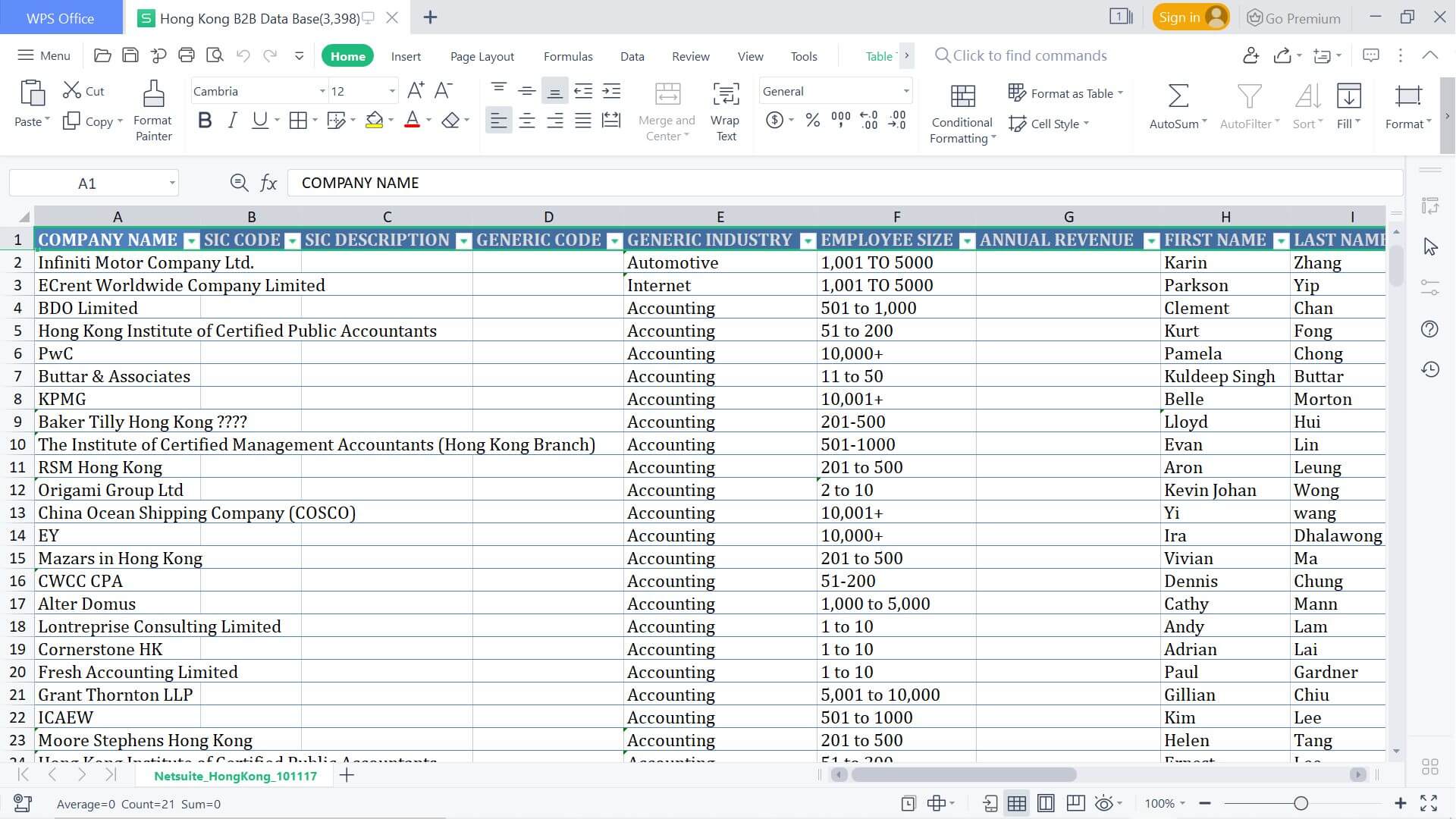Click the Conditional Formatting icon
The image size is (1456, 819).
pyautogui.click(x=962, y=96)
